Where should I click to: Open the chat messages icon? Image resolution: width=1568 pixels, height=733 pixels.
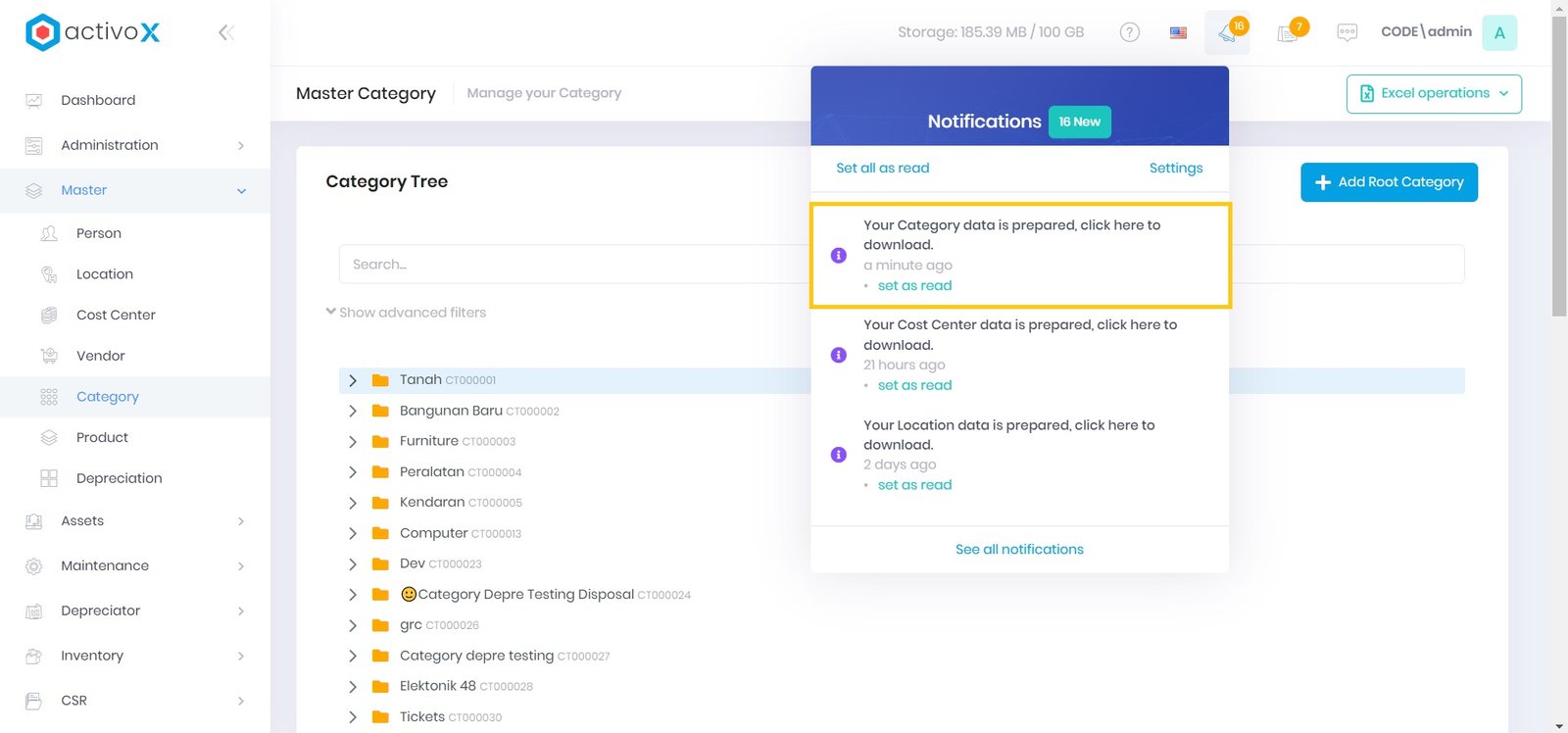point(1347,32)
